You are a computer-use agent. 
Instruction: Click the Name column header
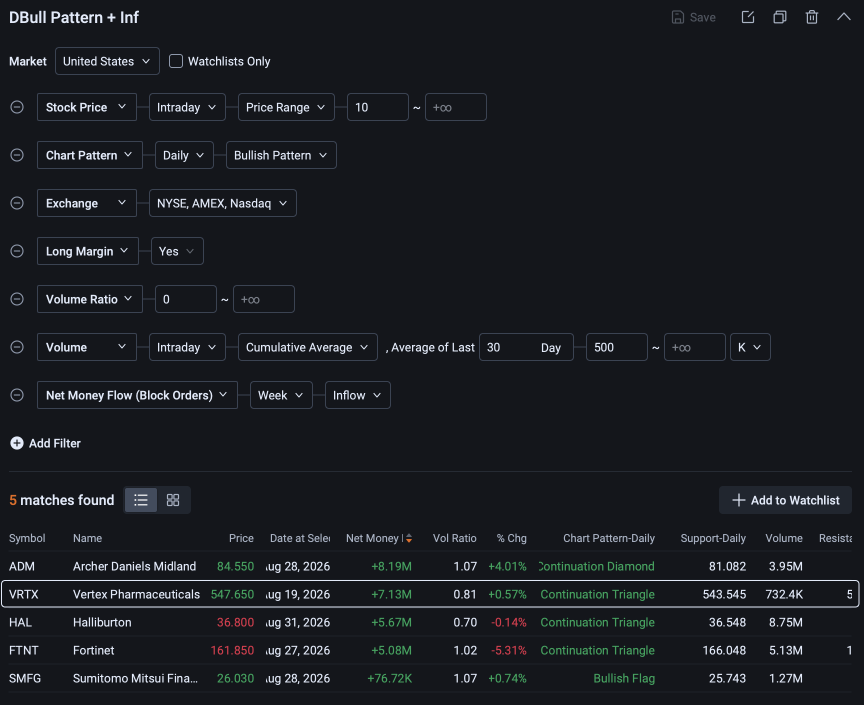click(x=87, y=539)
